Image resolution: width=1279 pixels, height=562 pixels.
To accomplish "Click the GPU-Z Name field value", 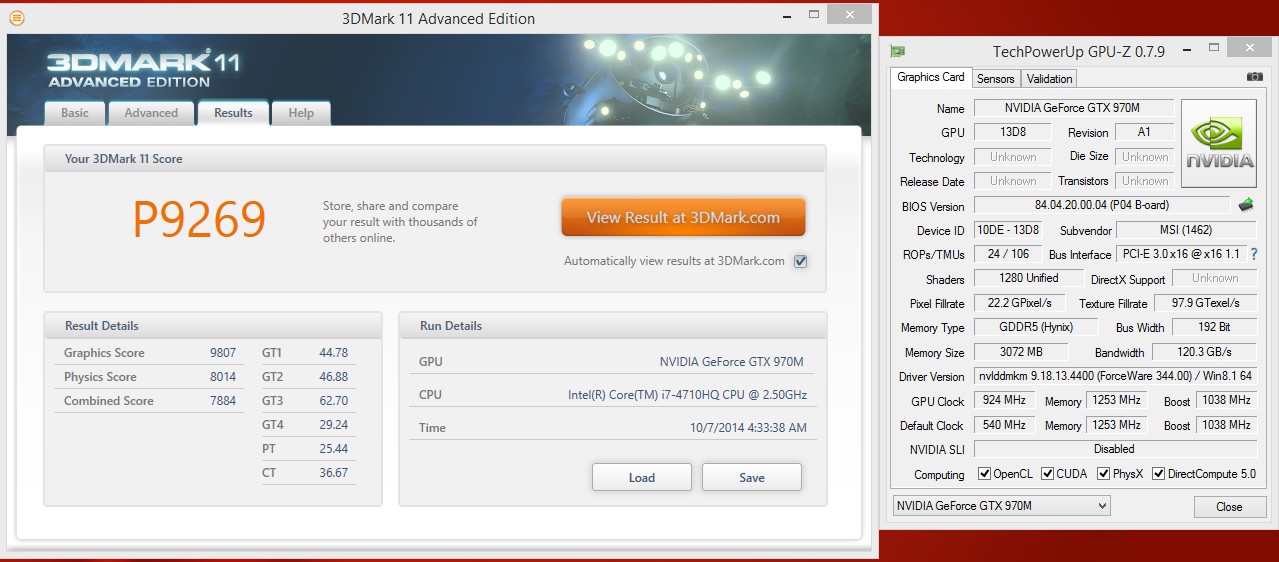I will 1072,108.
